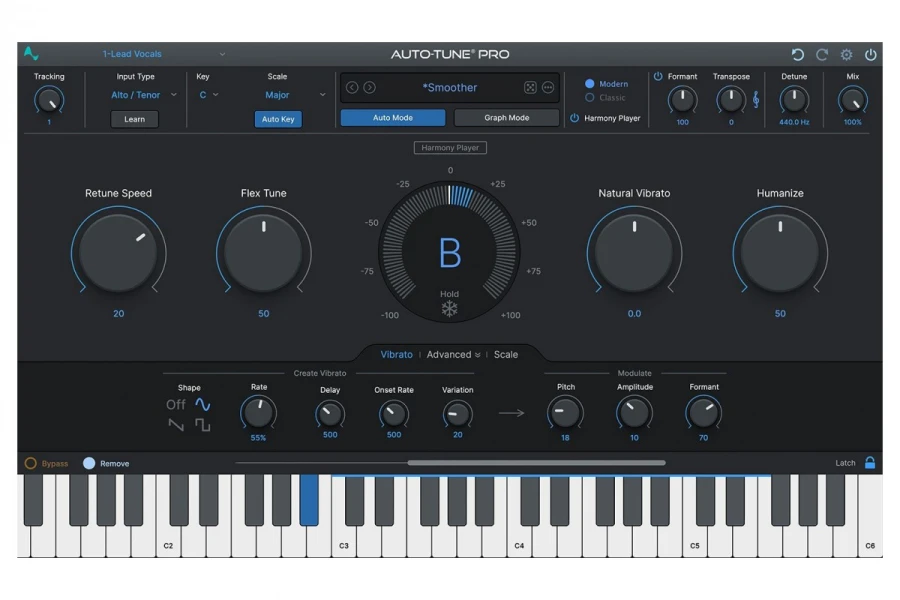
Task: Click the Hold snowflake freeze icon
Action: (449, 309)
